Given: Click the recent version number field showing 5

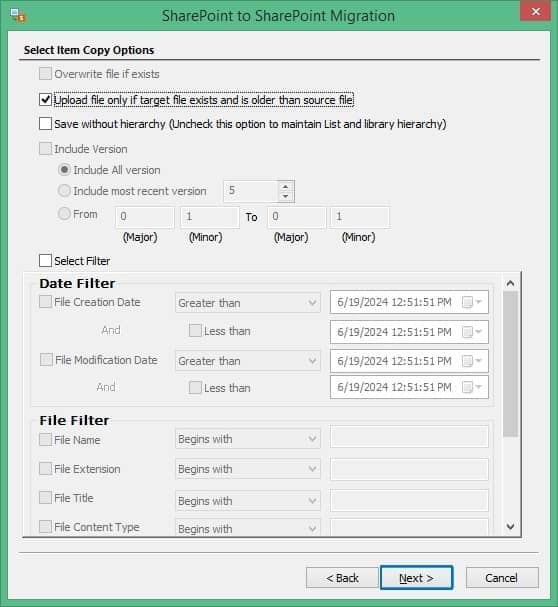Looking at the screenshot, I should pyautogui.click(x=251, y=191).
